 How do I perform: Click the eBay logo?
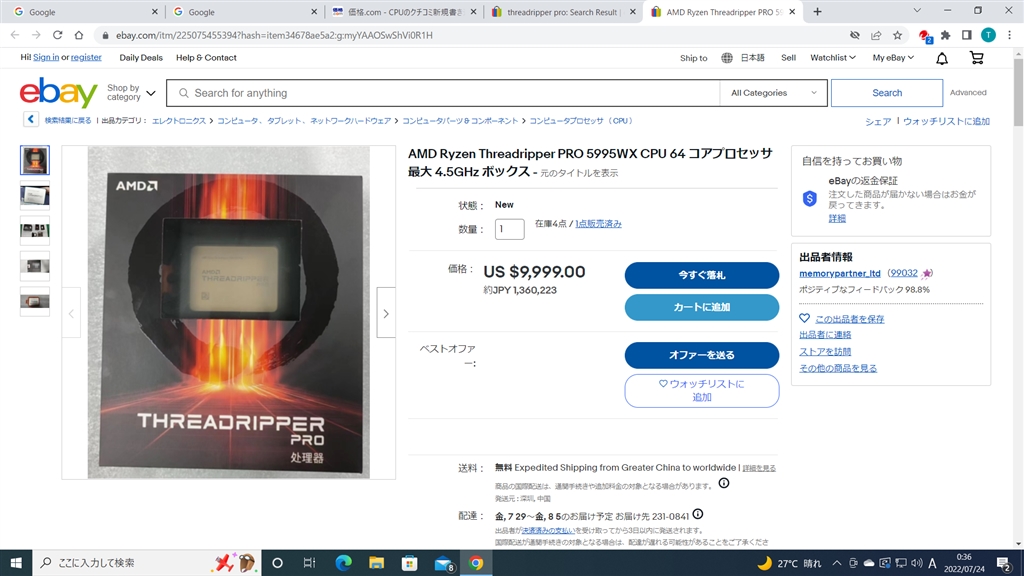pos(58,92)
